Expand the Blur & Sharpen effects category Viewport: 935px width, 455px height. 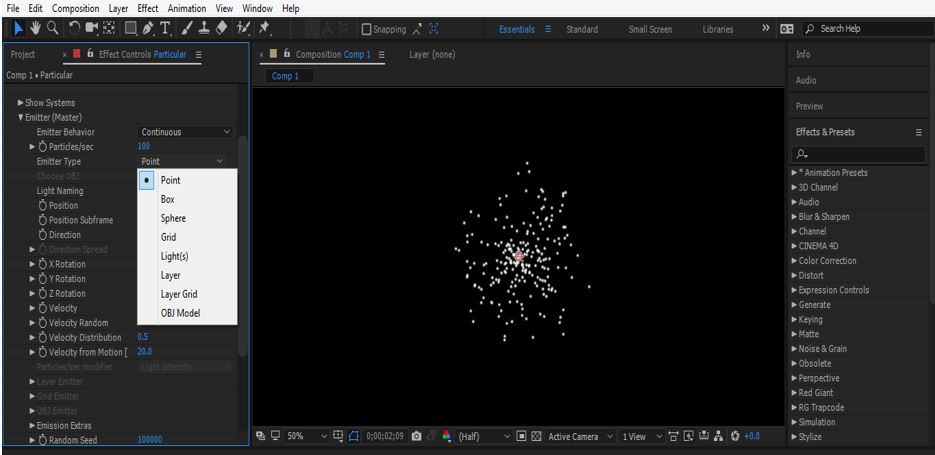coord(794,216)
